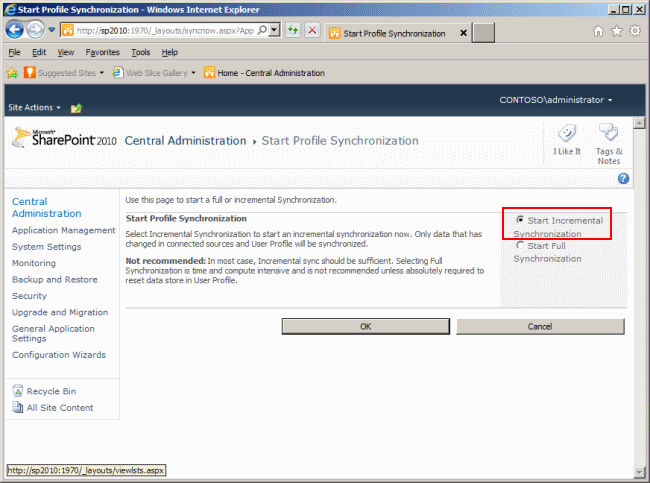Select Start Full Synchronization radio button
Screen dimensions: 650x483
pos(520,245)
